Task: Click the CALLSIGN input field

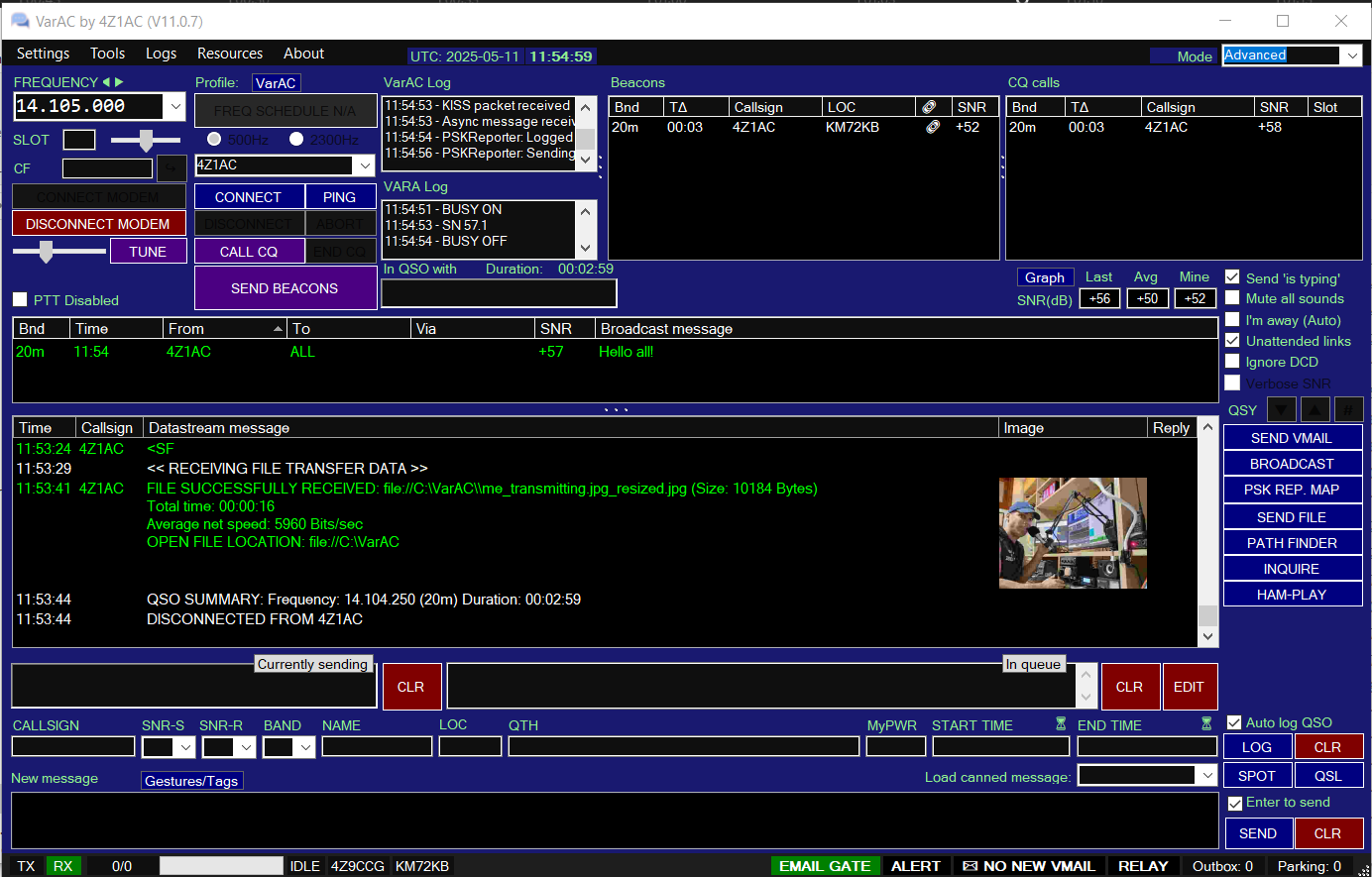Action: coord(73,746)
